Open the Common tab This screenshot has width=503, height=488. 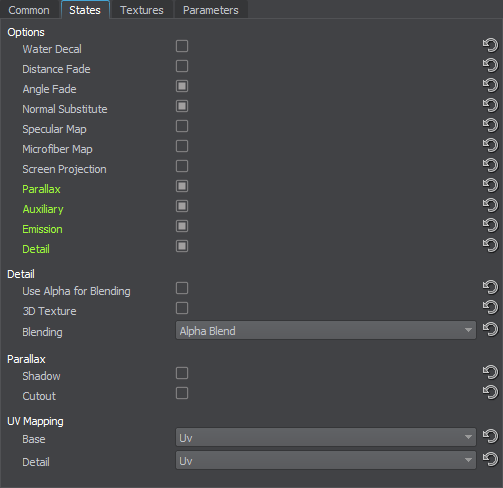[x=29, y=10]
